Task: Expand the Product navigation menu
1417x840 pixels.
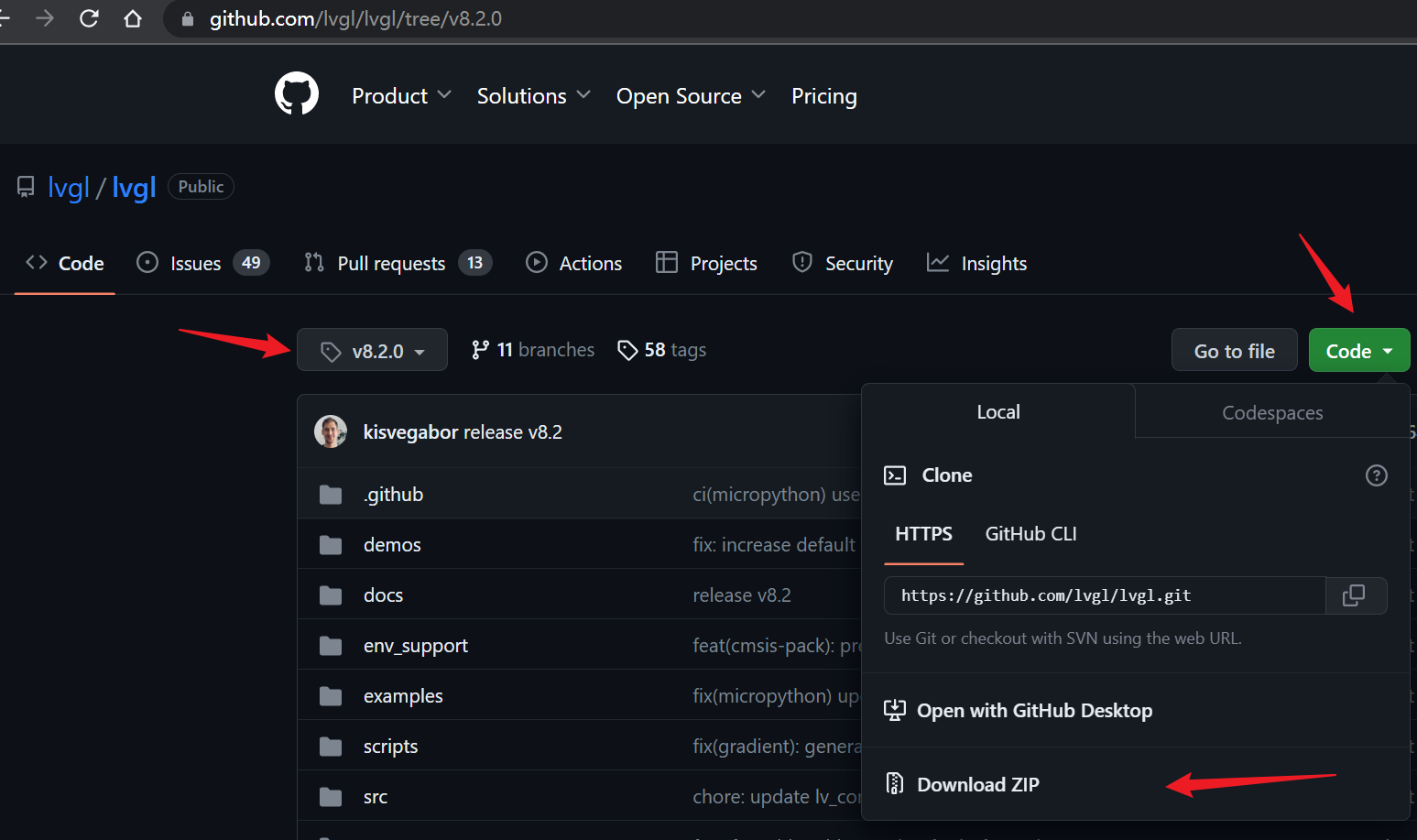Action: pyautogui.click(x=401, y=96)
